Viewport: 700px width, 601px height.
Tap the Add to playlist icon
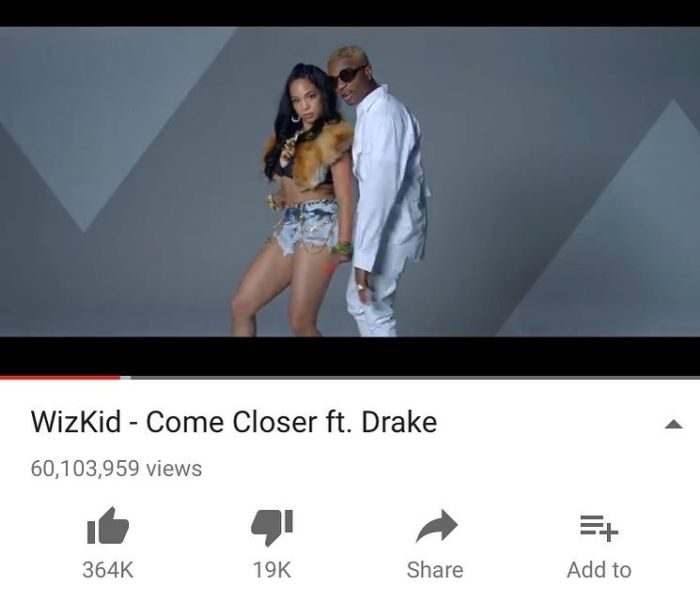click(x=599, y=528)
